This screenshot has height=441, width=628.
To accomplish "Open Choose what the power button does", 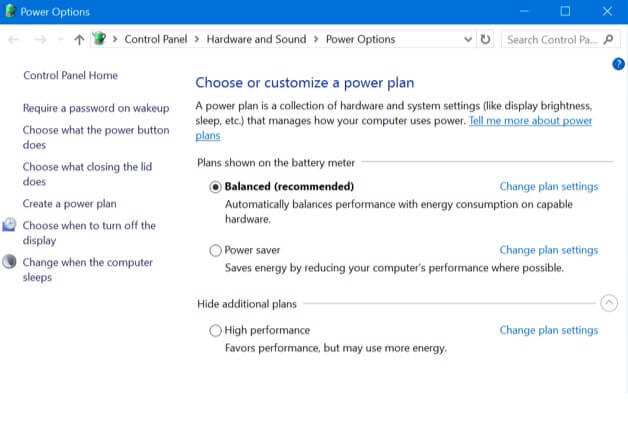I will coord(96,137).
